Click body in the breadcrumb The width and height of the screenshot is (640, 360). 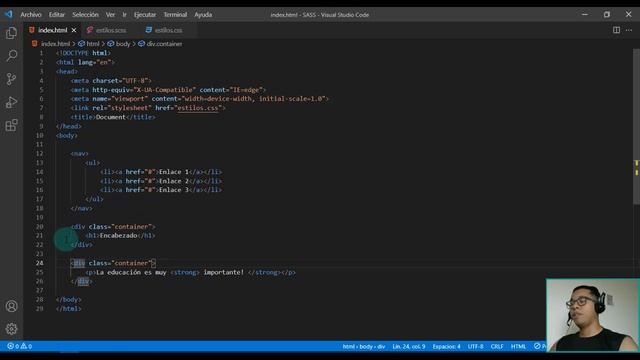pos(123,44)
